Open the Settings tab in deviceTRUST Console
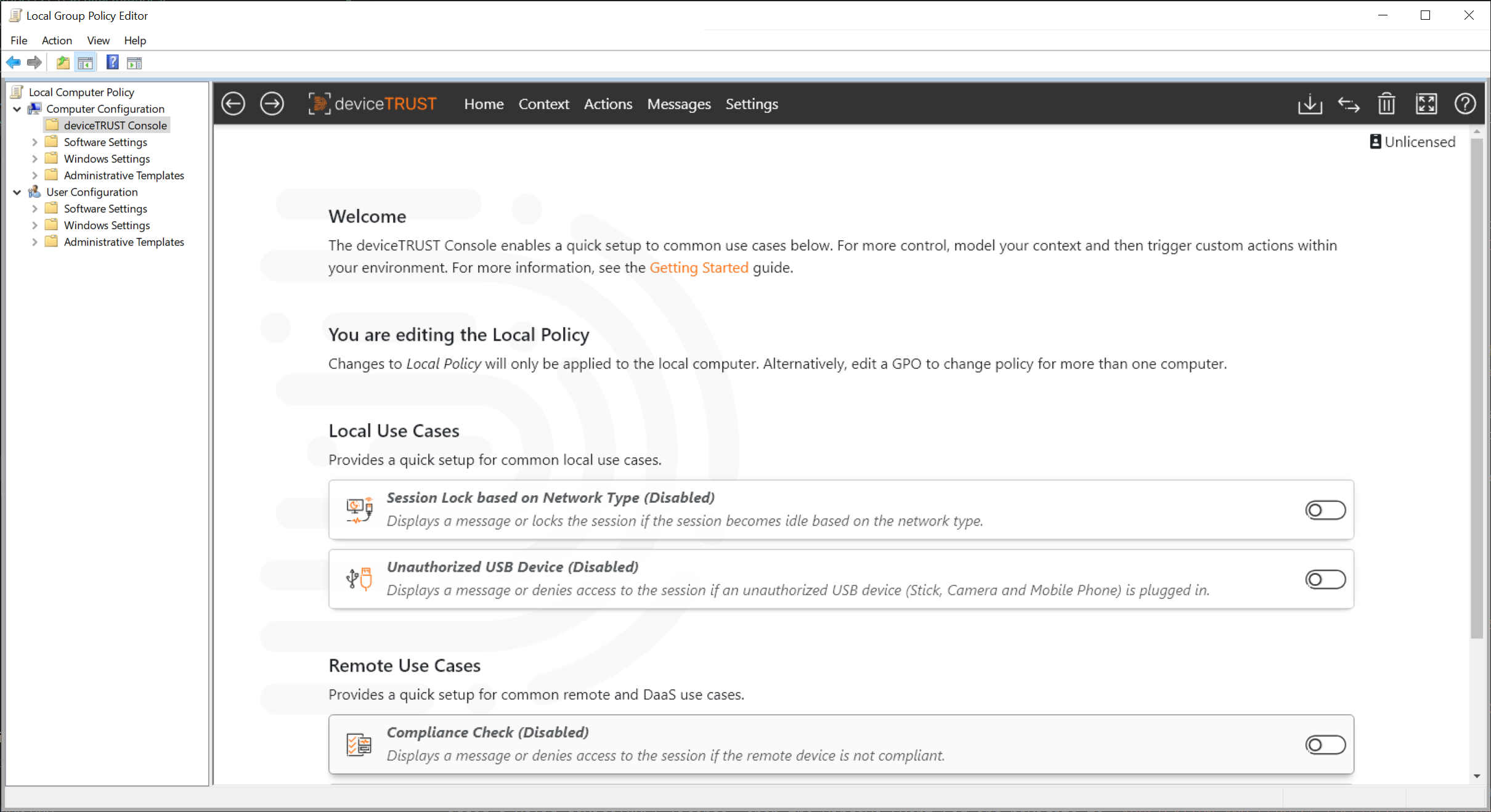This screenshot has height=812, width=1491. (x=752, y=104)
